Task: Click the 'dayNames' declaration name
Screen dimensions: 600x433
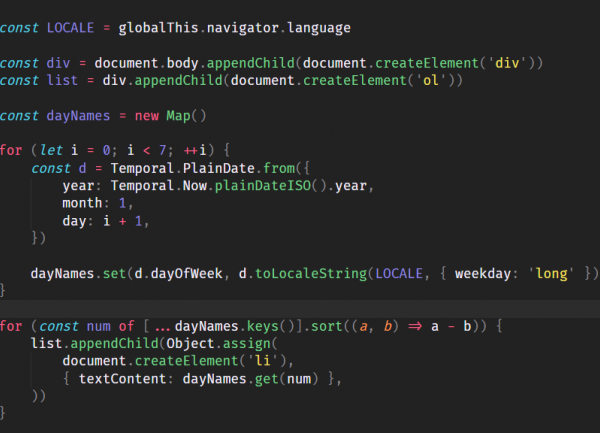Action: point(78,116)
